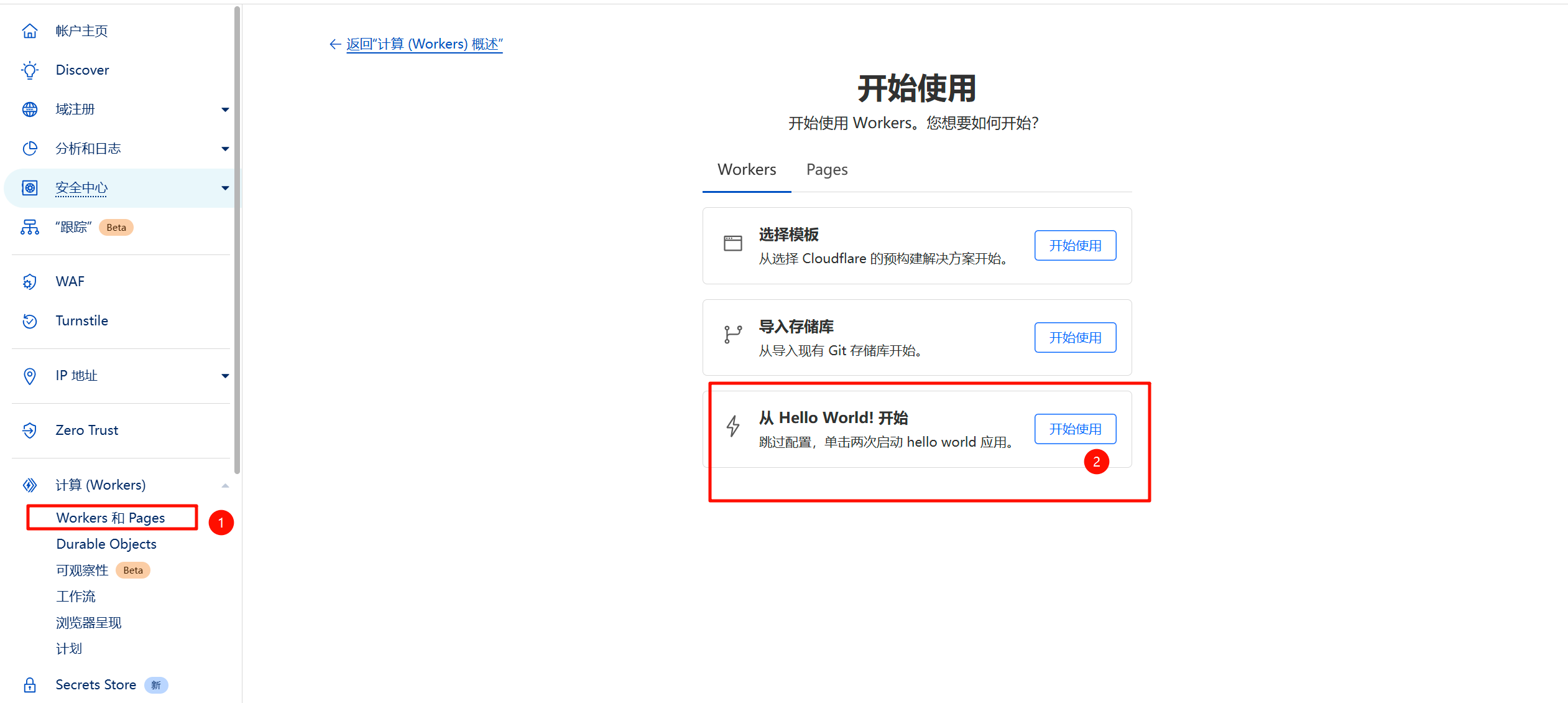Switch to the Pages tab
The width and height of the screenshot is (1568, 703).
point(827,169)
